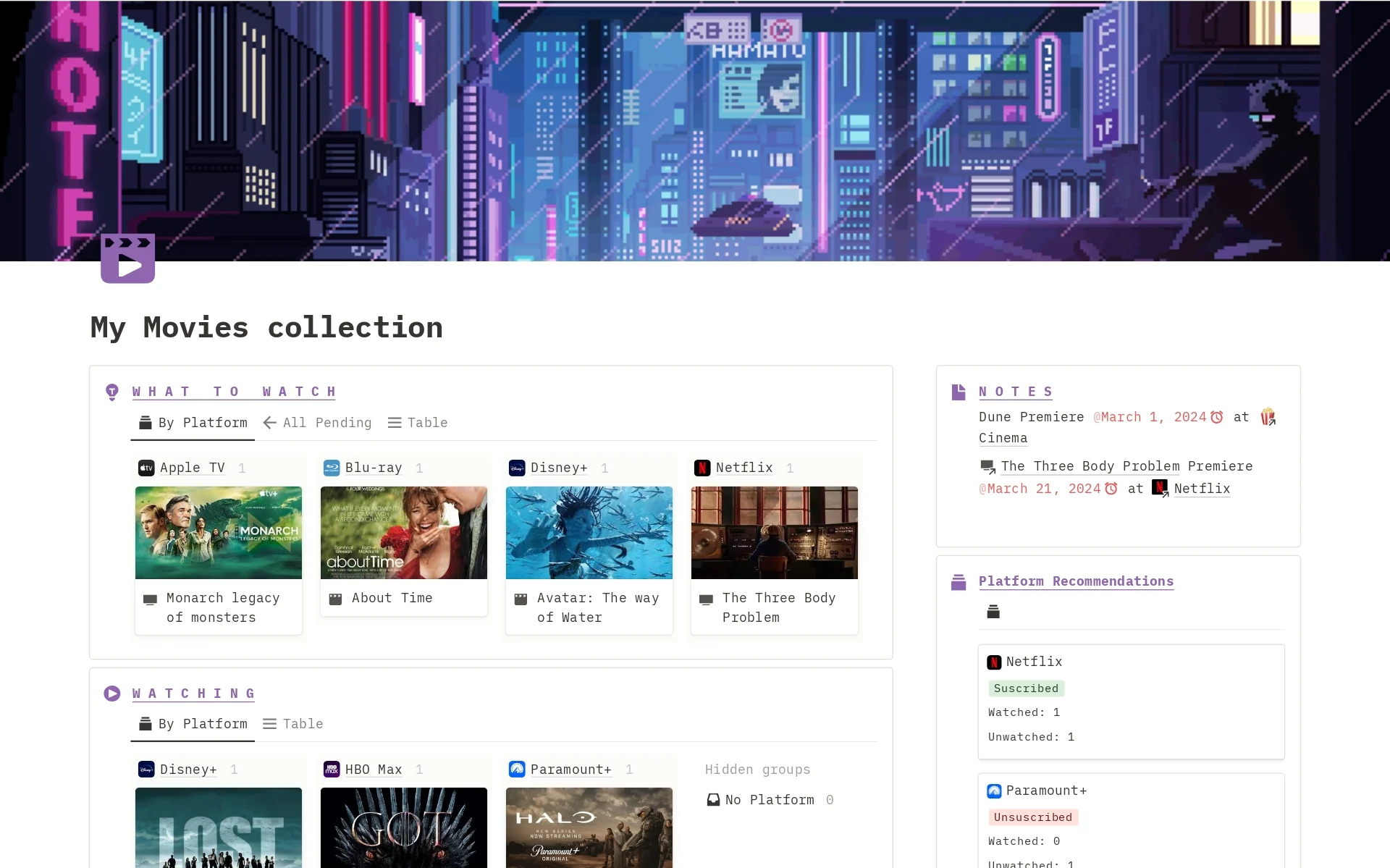This screenshot has height=868, width=1390.
Task: Click the document icon beside NOTES
Action: point(959,392)
